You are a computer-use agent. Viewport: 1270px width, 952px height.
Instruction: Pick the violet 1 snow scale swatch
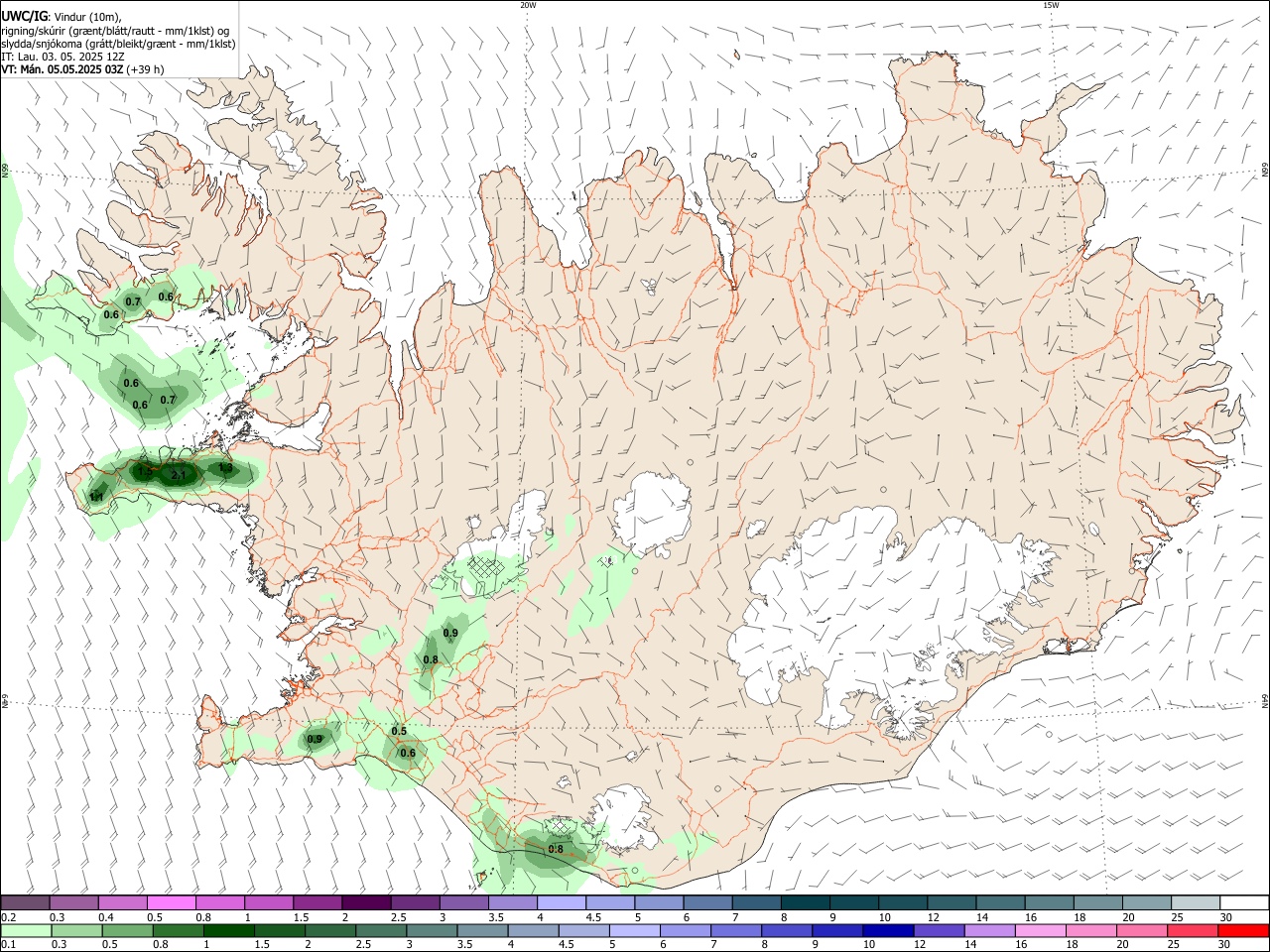coord(269,902)
